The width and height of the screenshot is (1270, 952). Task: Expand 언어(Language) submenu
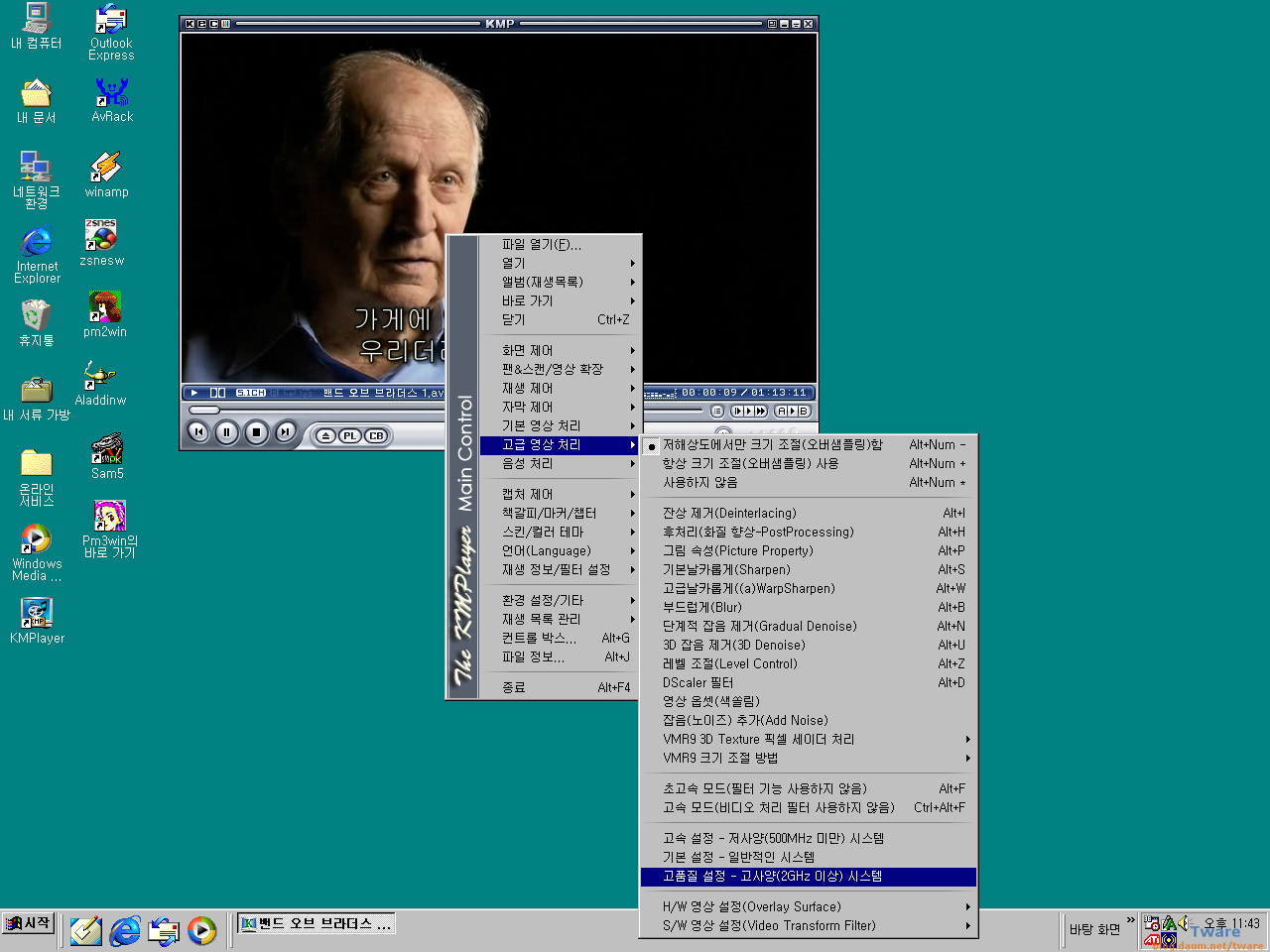(560, 551)
